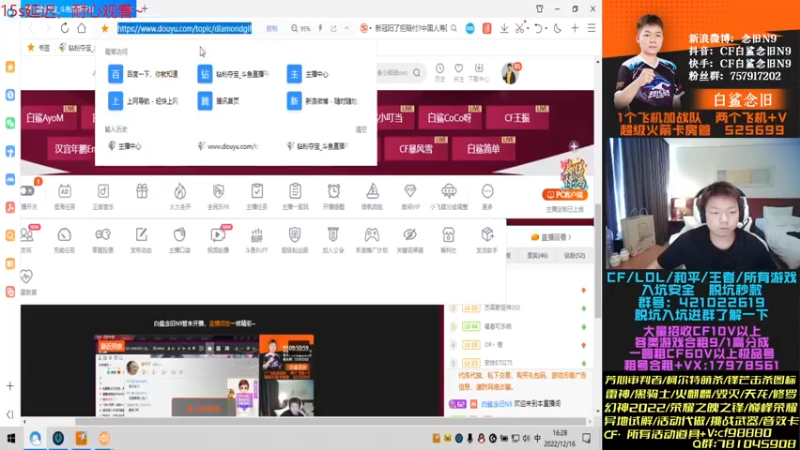
Task: Select 百度一下 frequent site
Action: (x=143, y=74)
